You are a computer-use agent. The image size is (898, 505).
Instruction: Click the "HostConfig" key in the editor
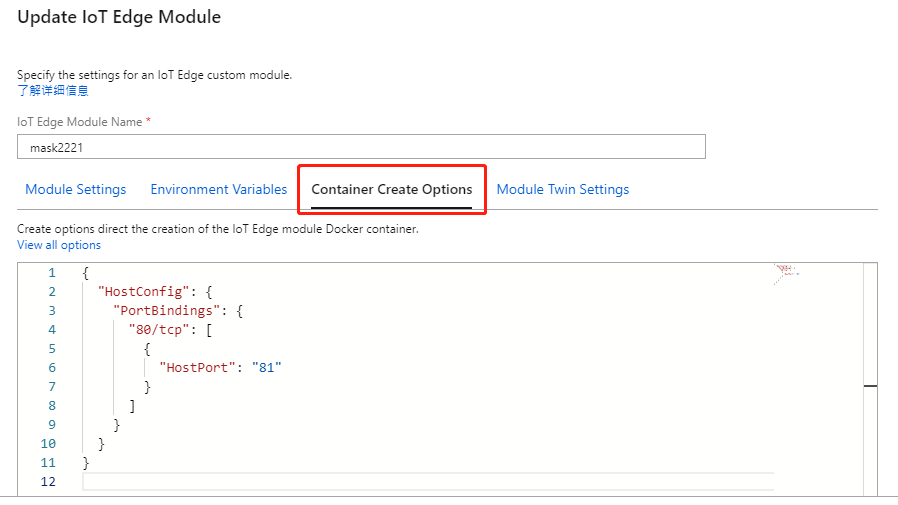click(142, 291)
